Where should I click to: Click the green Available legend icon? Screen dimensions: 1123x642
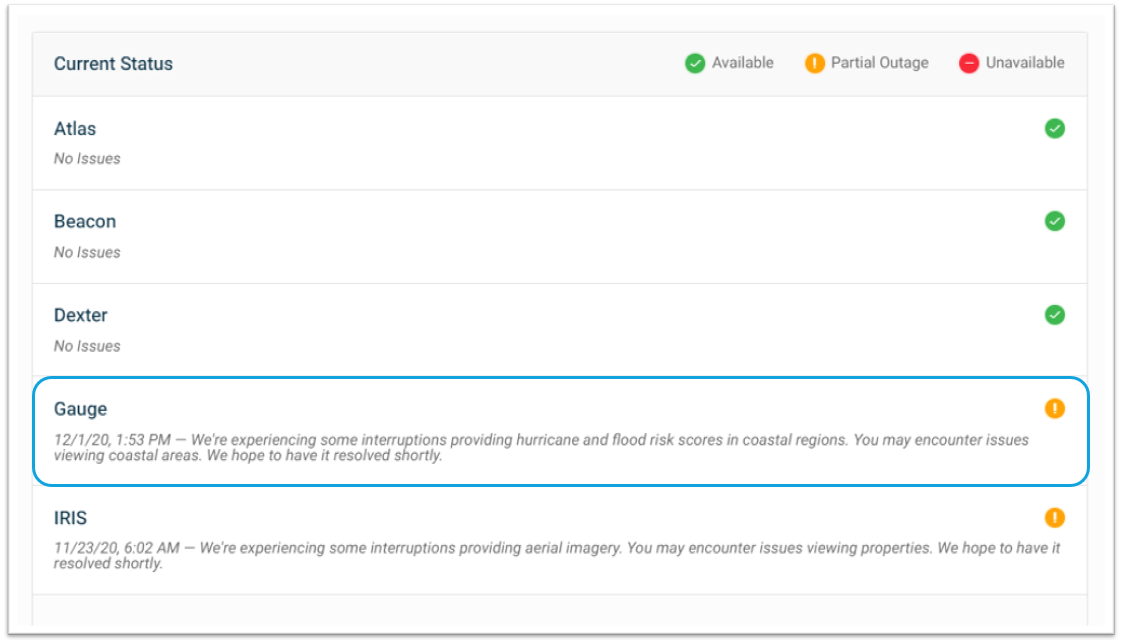pyautogui.click(x=695, y=64)
